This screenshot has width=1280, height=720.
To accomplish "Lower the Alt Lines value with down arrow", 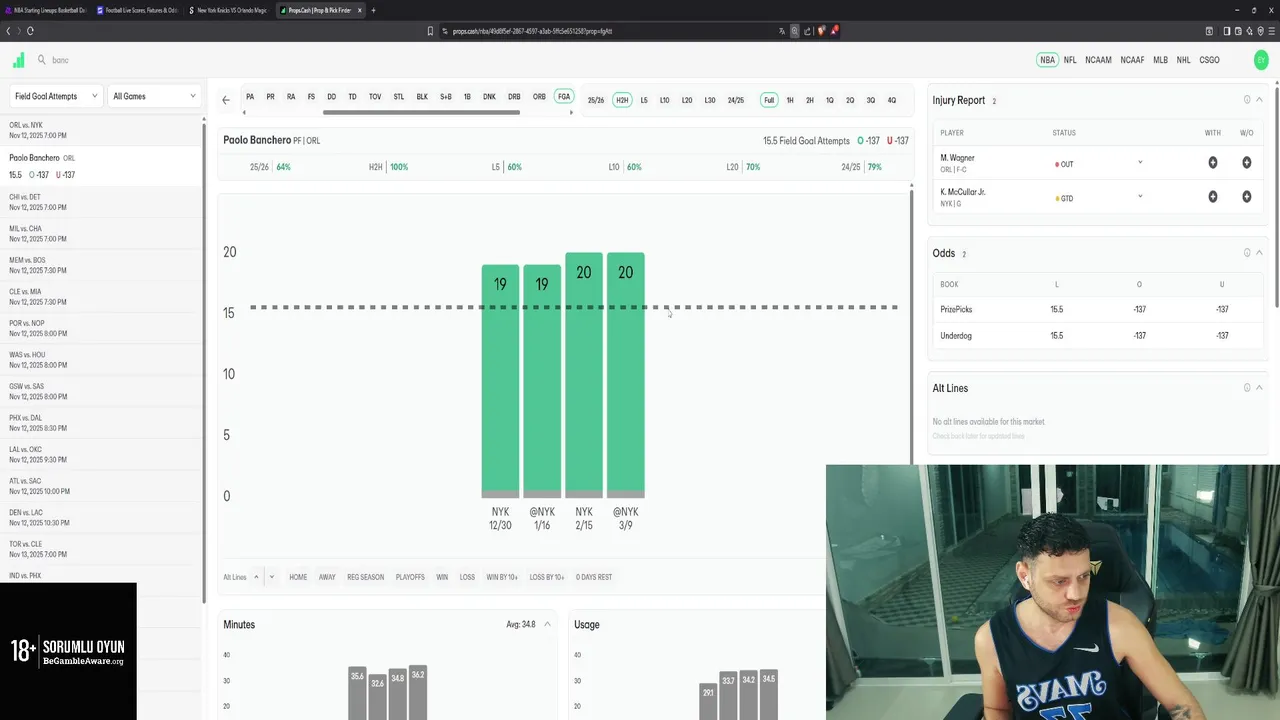I will (x=271, y=577).
